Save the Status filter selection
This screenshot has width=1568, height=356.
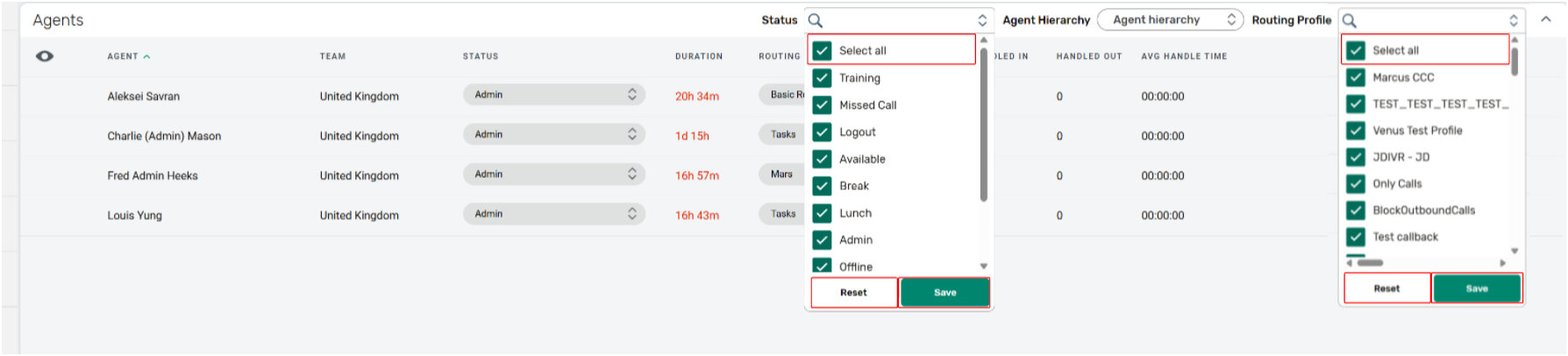(x=944, y=293)
